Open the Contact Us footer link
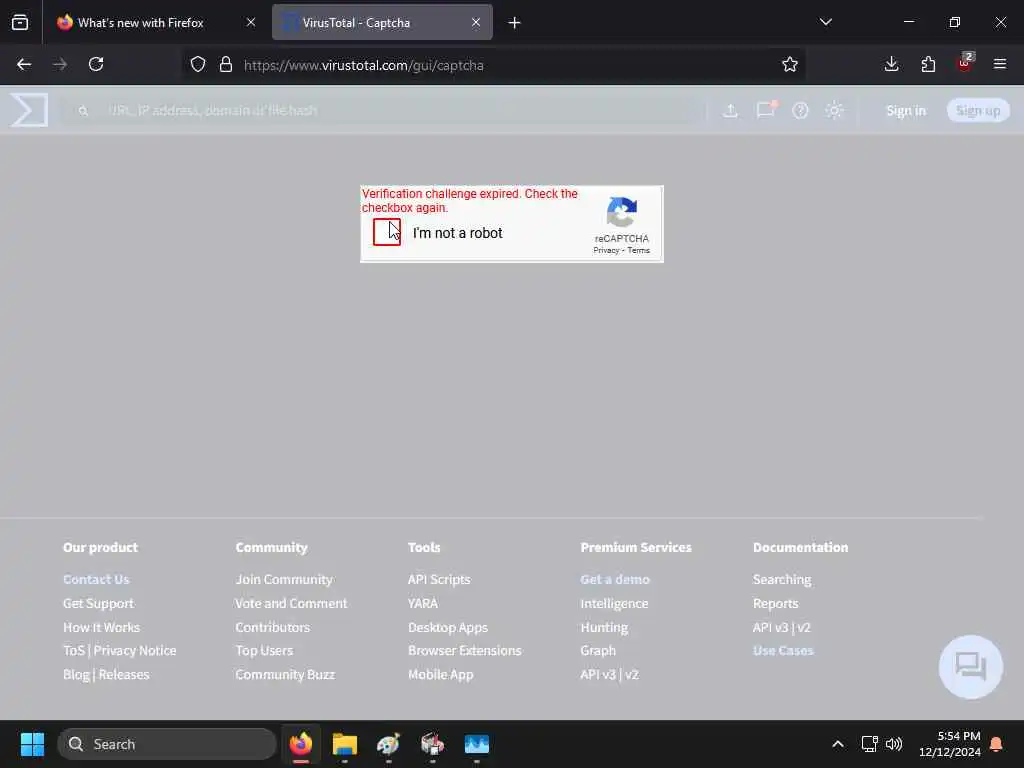1024x768 pixels. click(96, 579)
